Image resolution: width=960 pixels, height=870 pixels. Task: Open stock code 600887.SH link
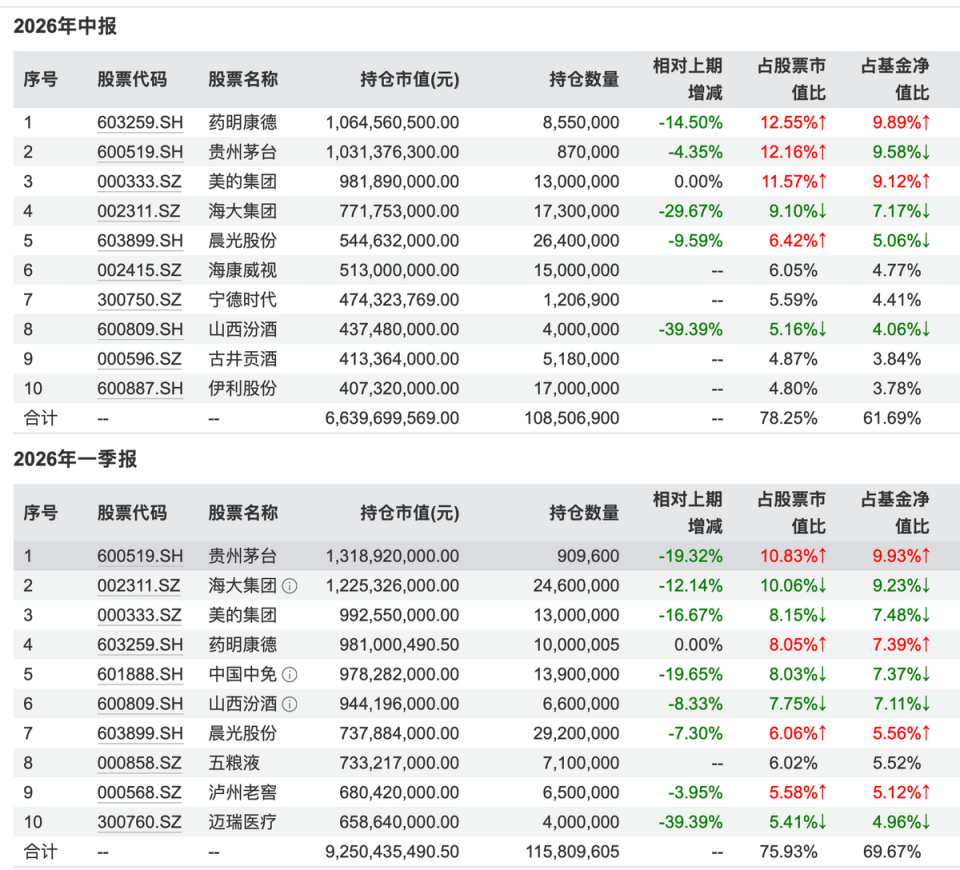coord(140,389)
